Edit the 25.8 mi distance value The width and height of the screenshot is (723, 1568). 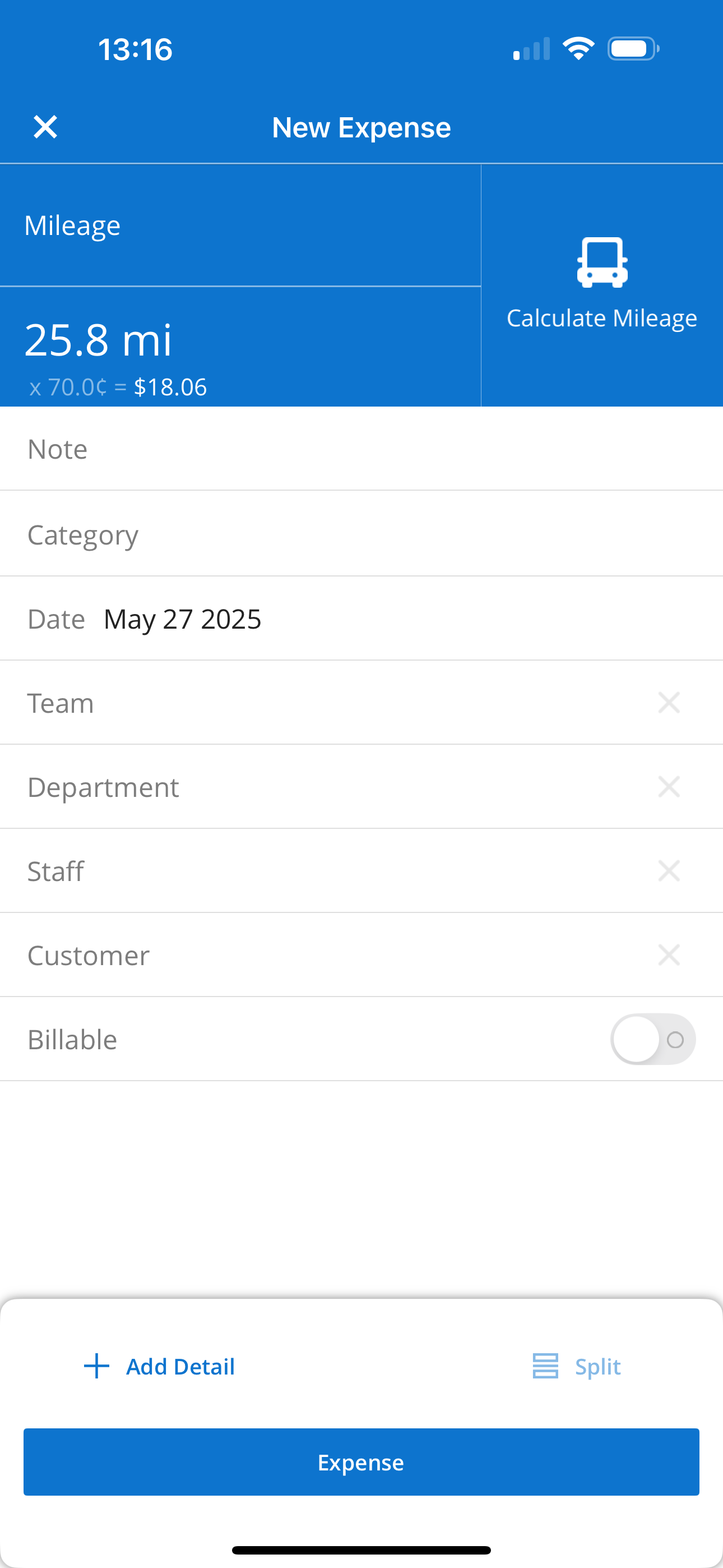point(99,340)
